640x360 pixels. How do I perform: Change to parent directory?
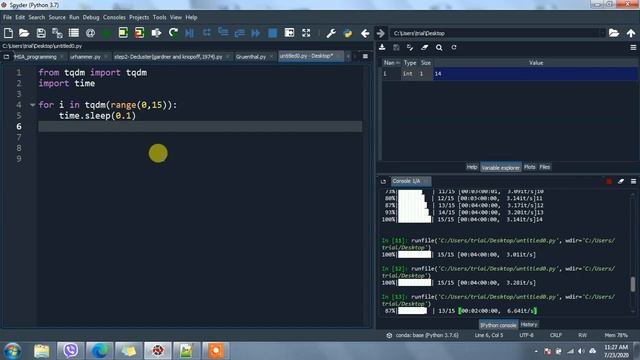[631, 33]
